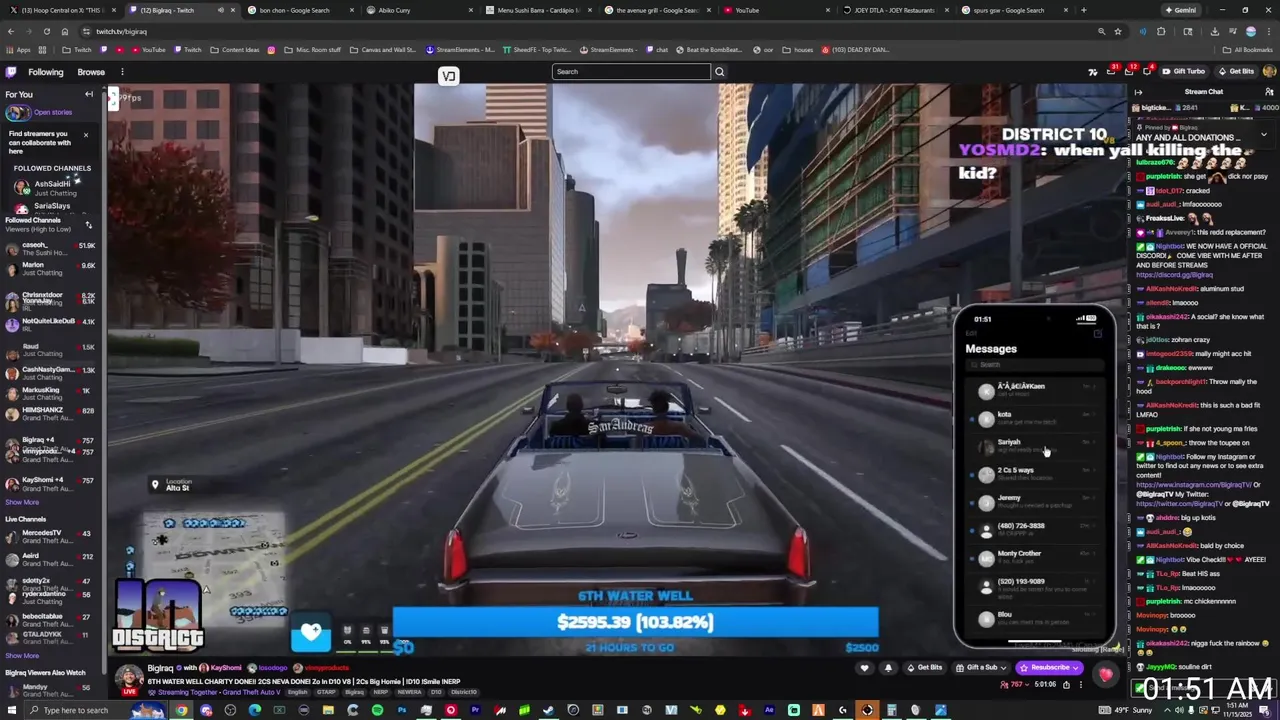This screenshot has width=1280, height=720.
Task: Open BigIraq streamer avatar with LIVE badge
Action: coord(129,680)
